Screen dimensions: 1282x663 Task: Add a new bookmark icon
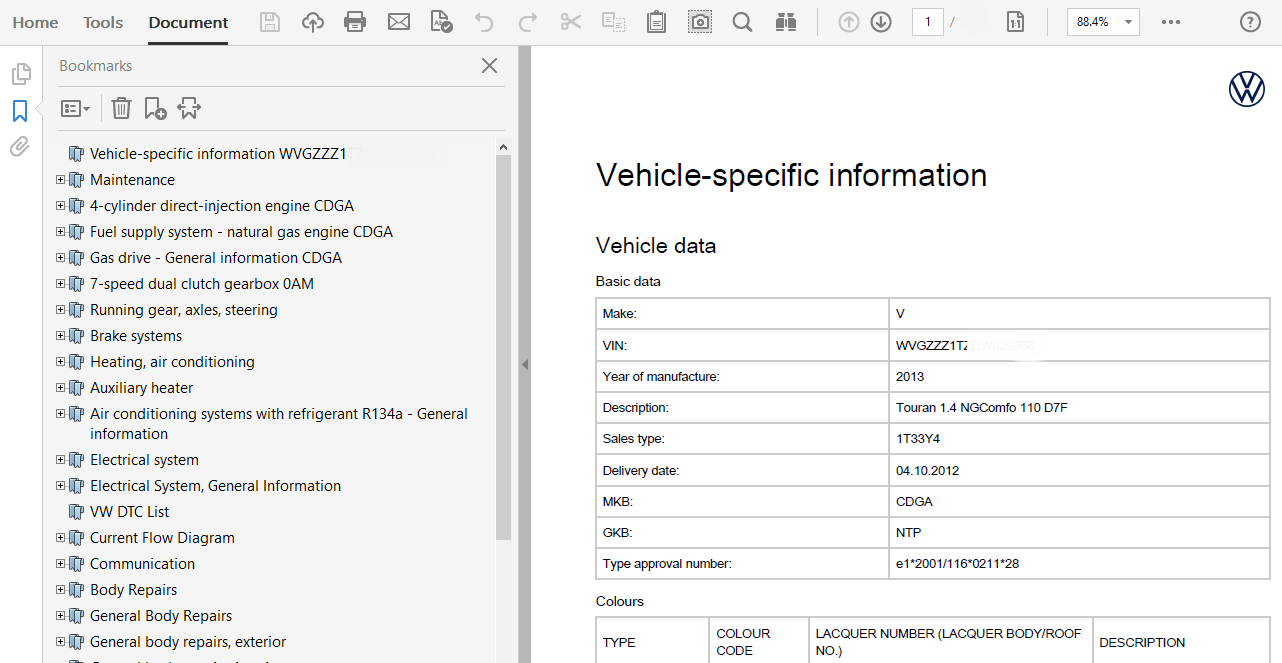[155, 108]
